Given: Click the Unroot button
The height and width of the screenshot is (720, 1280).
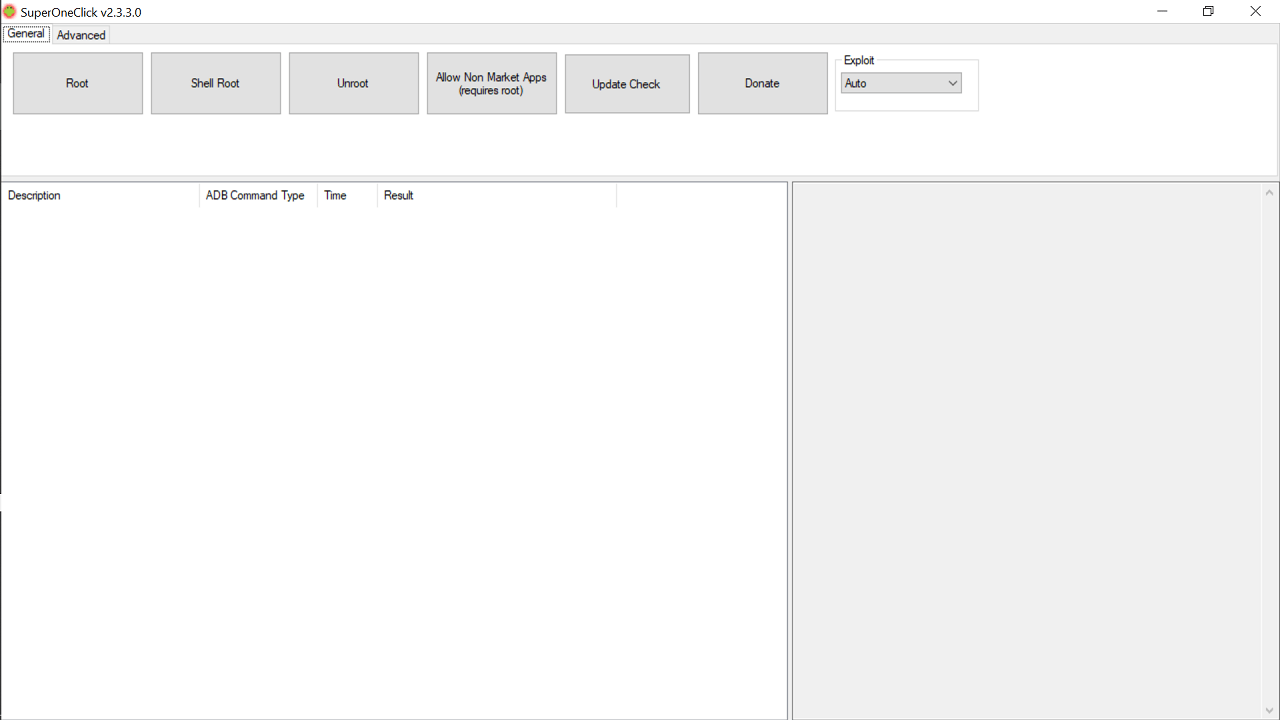Looking at the screenshot, I should (354, 83).
